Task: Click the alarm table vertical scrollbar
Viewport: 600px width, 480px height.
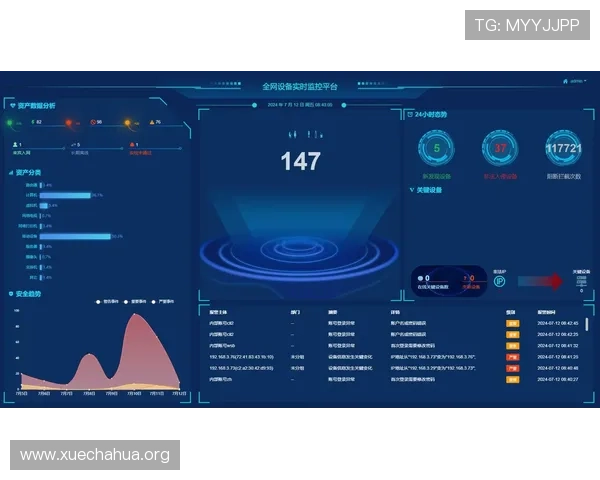Action: (x=587, y=325)
